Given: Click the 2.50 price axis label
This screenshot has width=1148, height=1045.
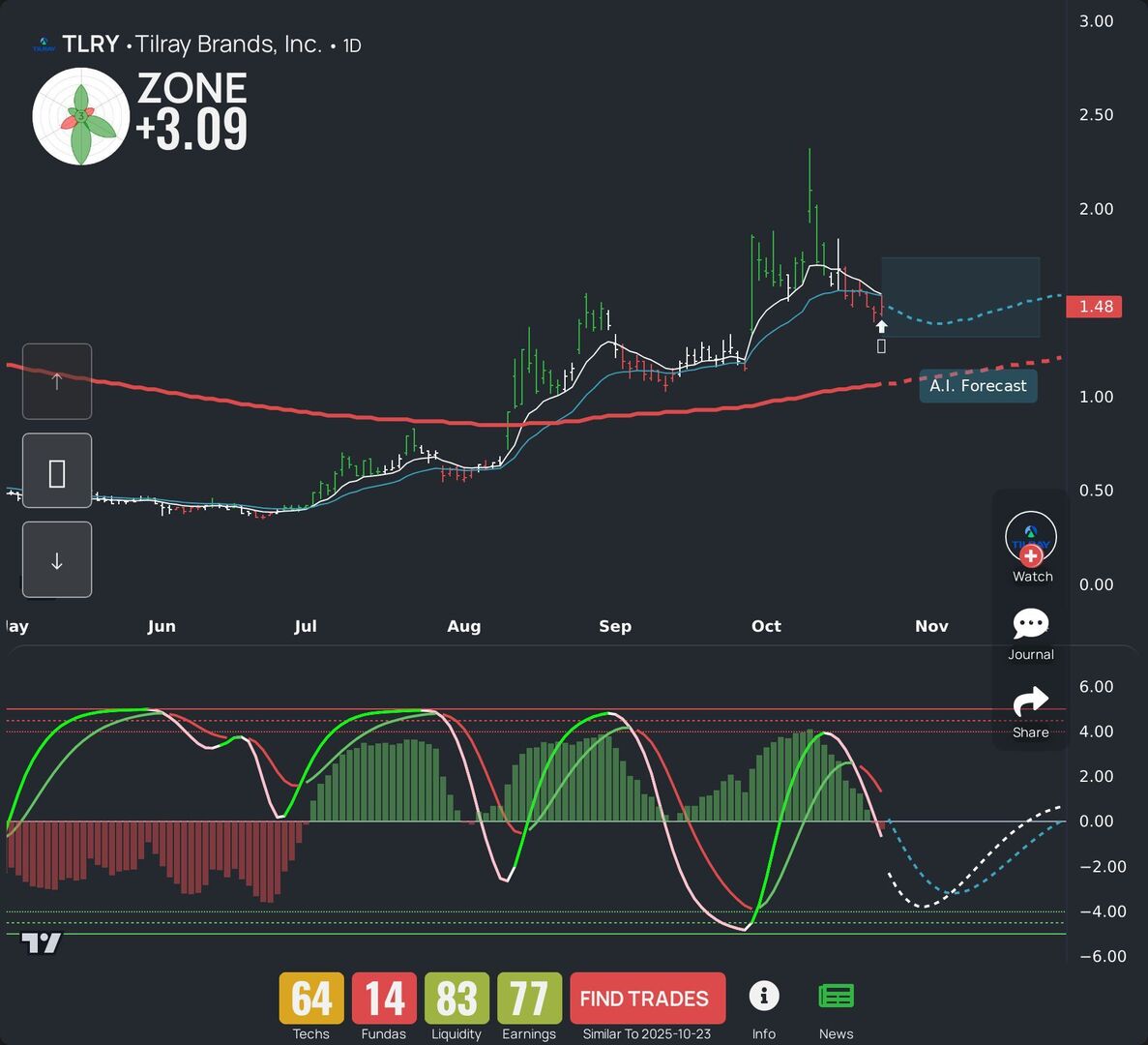Looking at the screenshot, I should [x=1096, y=115].
